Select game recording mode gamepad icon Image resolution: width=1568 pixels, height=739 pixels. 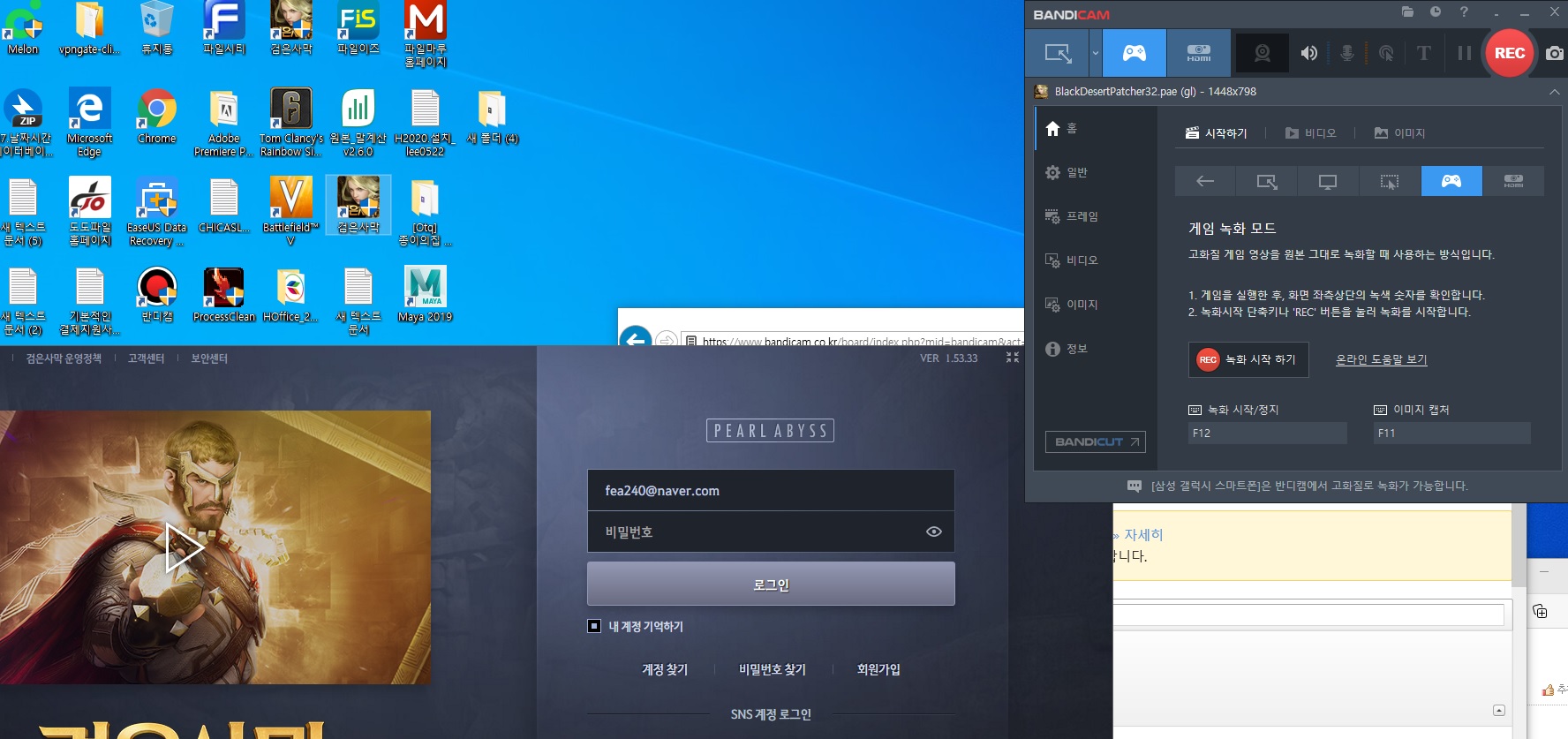pos(1135,53)
